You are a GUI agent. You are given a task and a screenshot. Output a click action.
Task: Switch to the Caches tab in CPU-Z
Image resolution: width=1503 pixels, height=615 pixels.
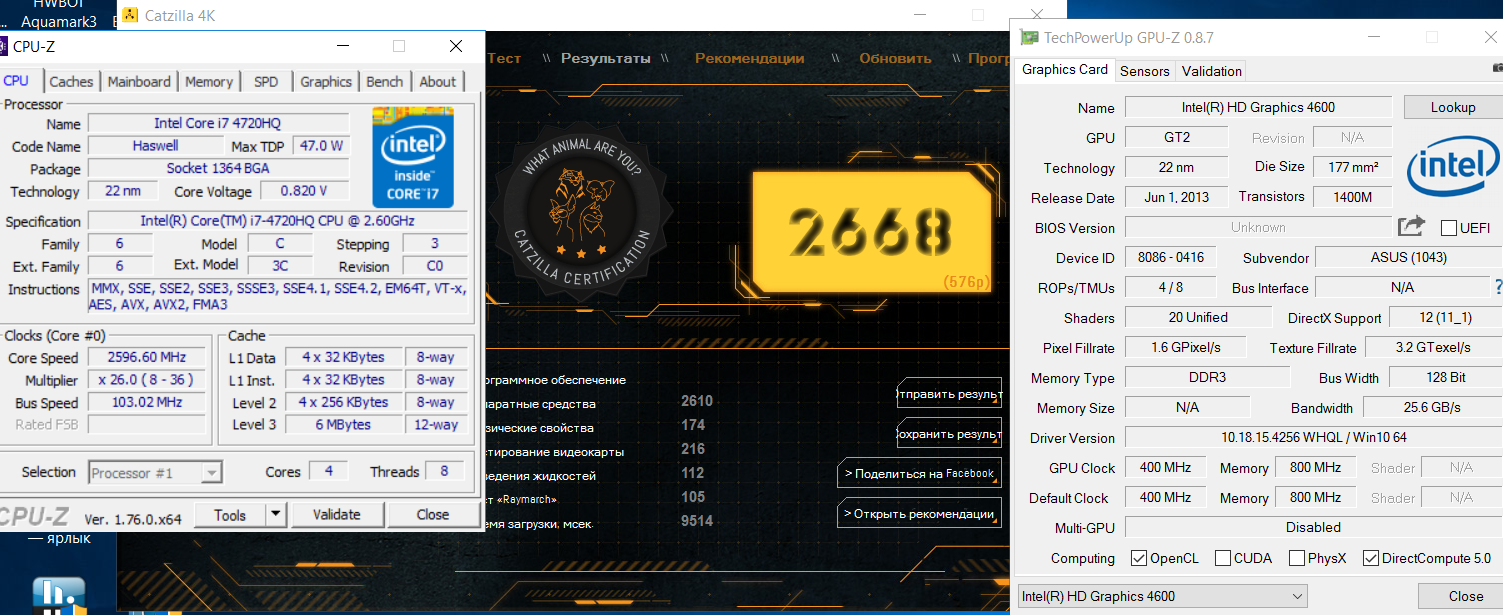71,82
